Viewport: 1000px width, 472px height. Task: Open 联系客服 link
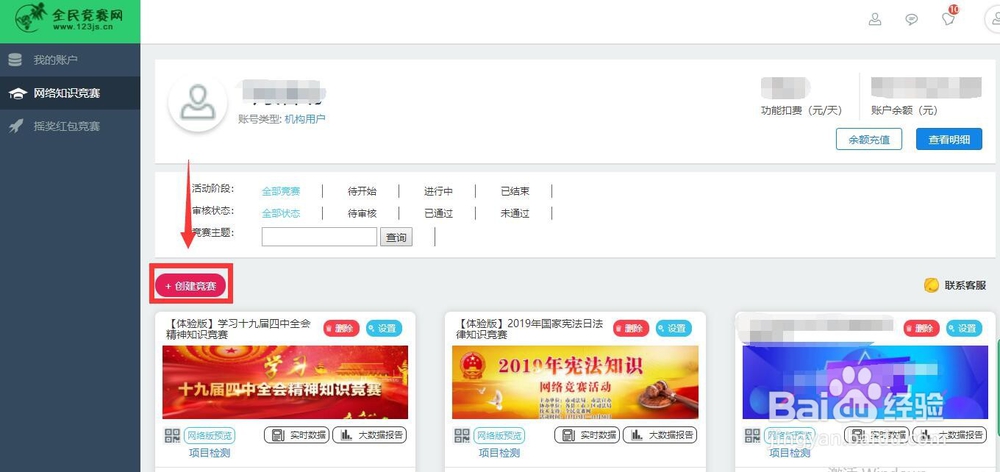pyautogui.click(x=965, y=285)
